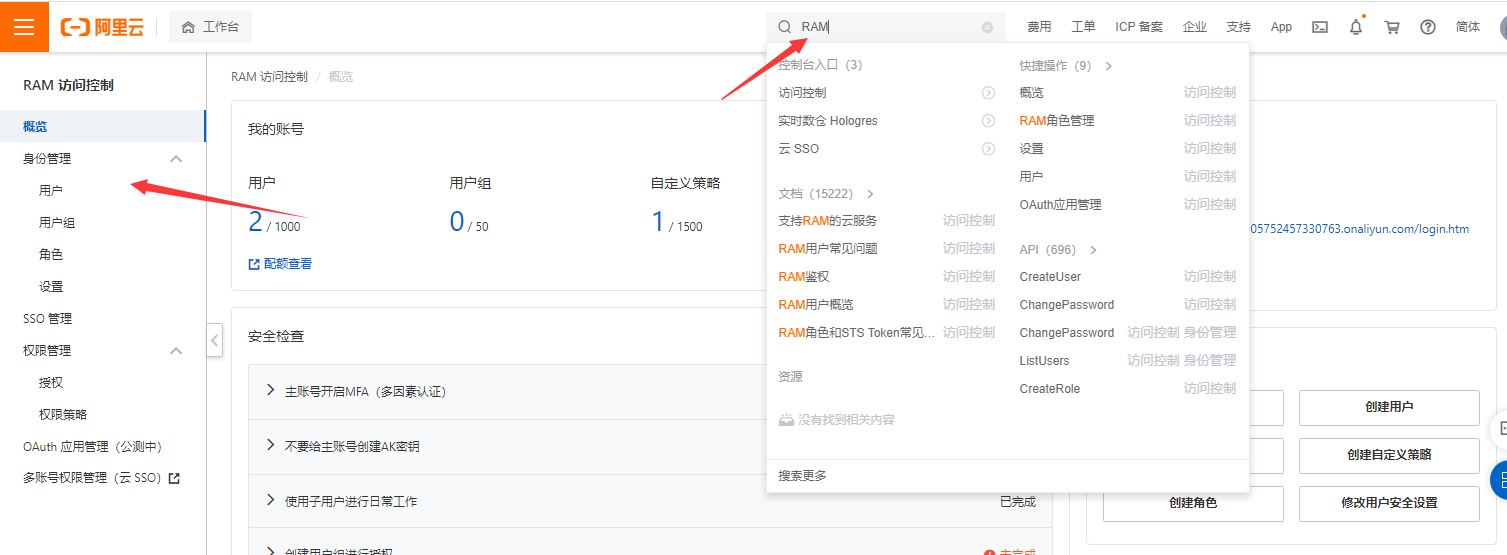The image size is (1507, 555).
Task: Open ICP 备案 menu item
Action: (x=1139, y=27)
